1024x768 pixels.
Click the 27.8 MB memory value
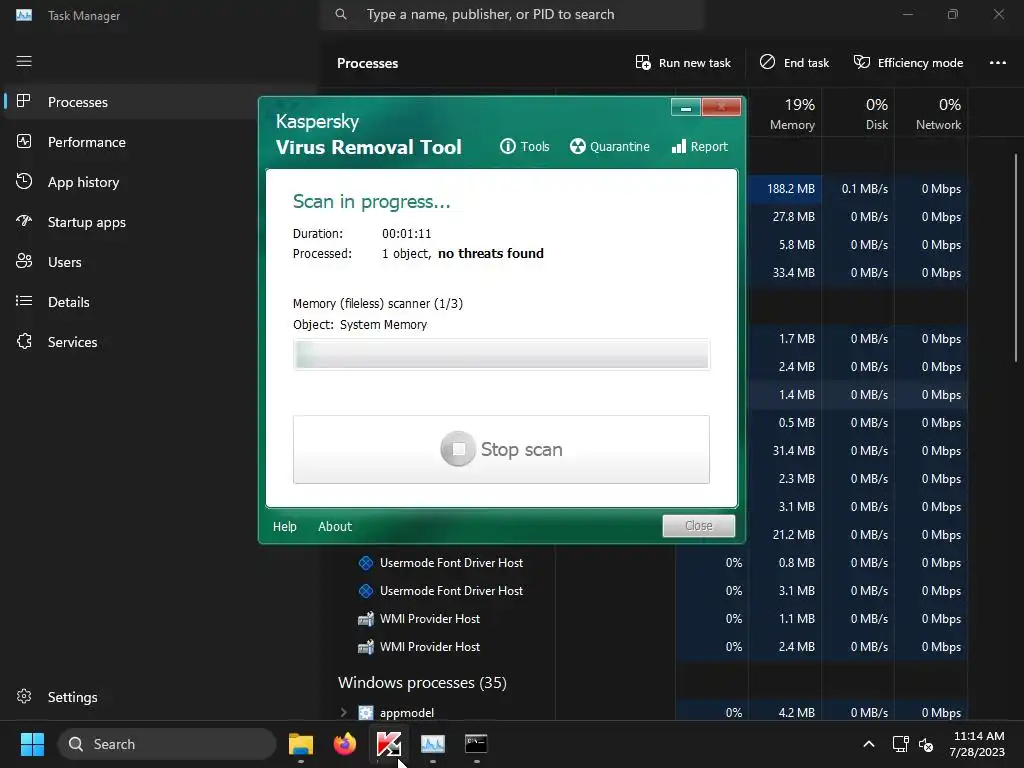coord(793,217)
